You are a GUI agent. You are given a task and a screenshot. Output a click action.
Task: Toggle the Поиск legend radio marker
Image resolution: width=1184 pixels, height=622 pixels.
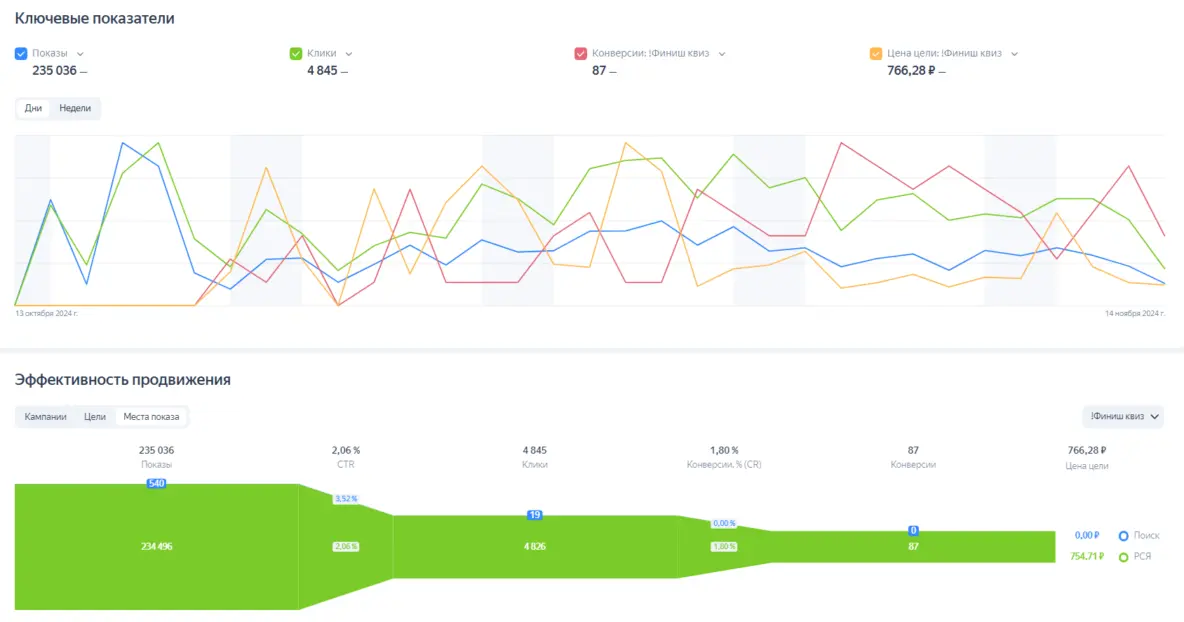[1124, 536]
